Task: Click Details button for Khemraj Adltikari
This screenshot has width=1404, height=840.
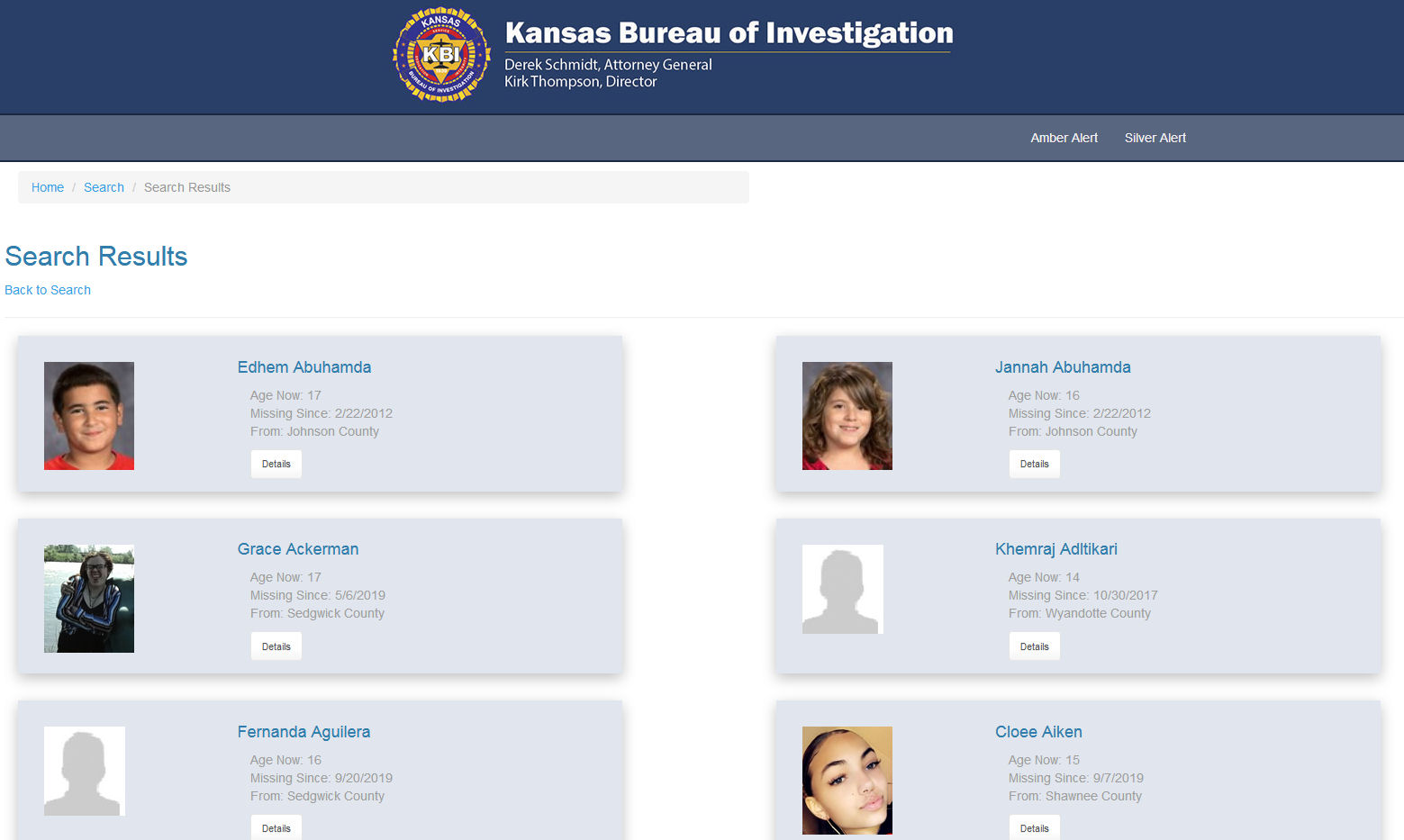Action: [1034, 646]
